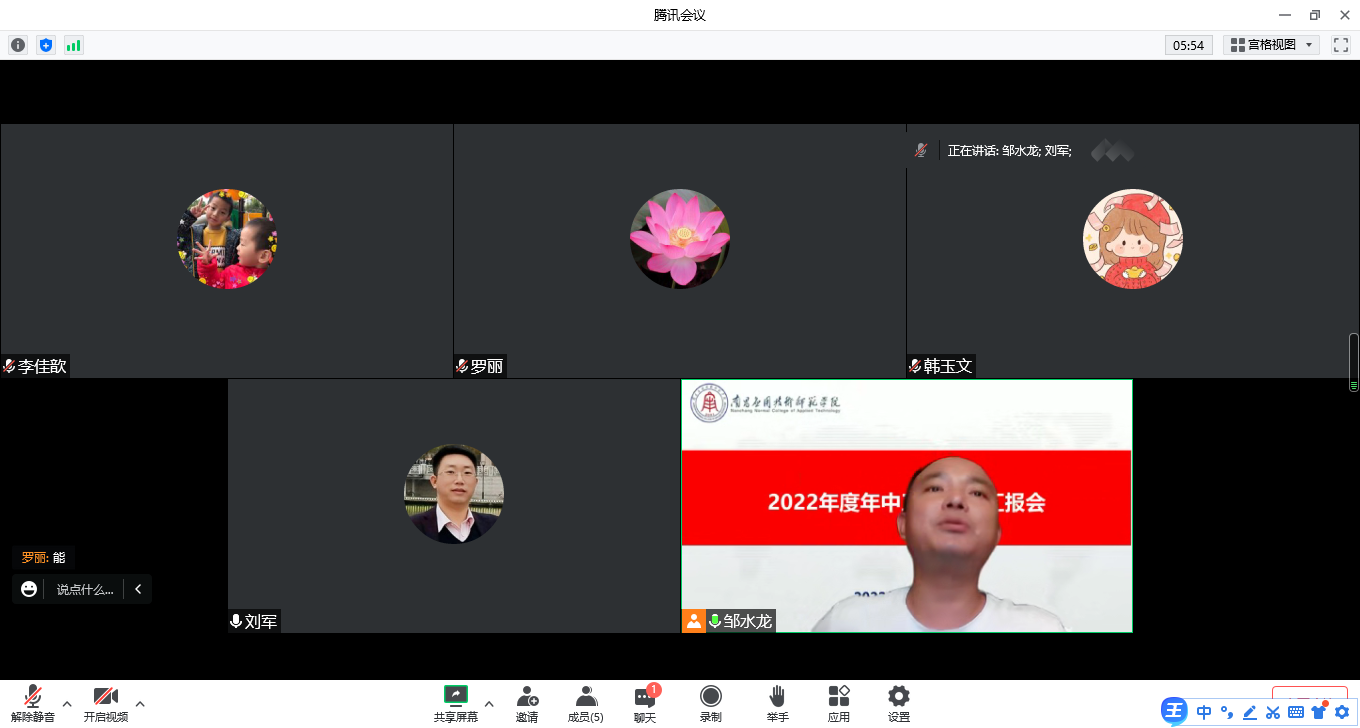The width and height of the screenshot is (1360, 728).
Task: Expand video options arrow beside 开启视频
Action: point(140,704)
